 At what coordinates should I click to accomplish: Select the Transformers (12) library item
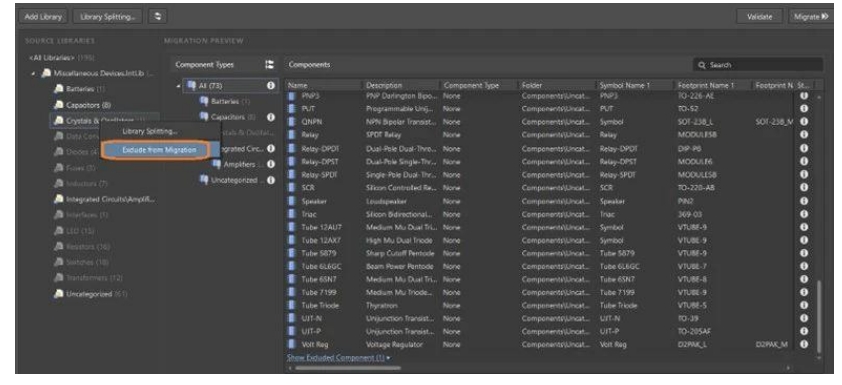[x=89, y=278]
